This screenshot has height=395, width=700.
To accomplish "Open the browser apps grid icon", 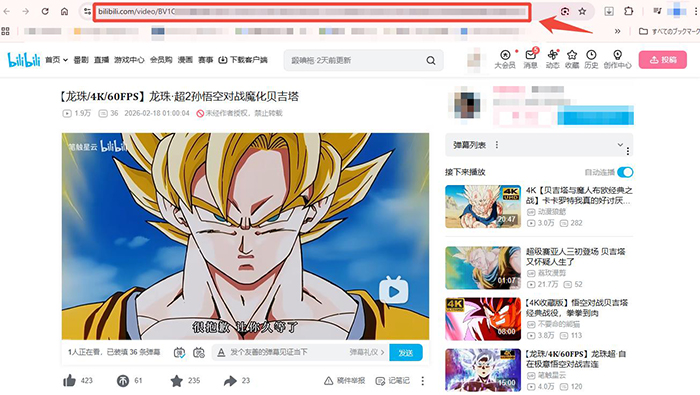I will [5, 31].
